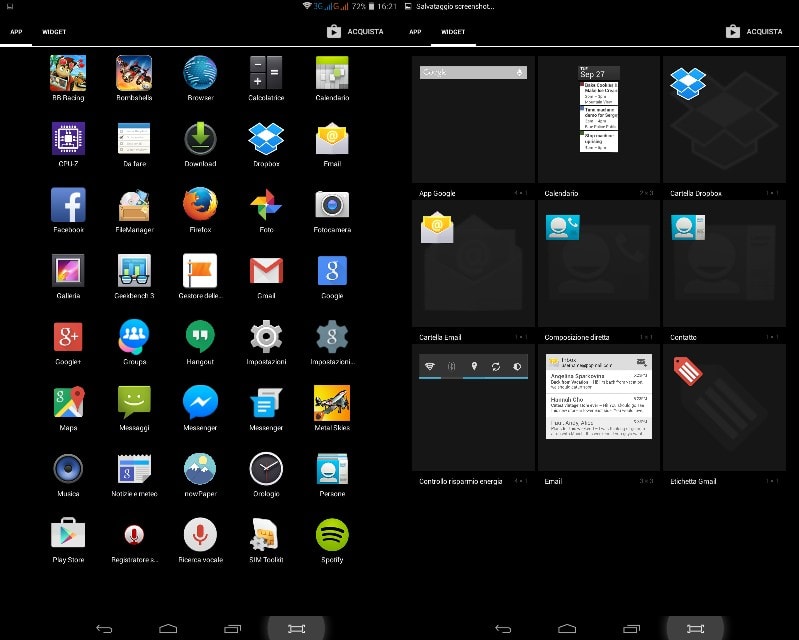Switch to APP tab in right panel

point(415,32)
